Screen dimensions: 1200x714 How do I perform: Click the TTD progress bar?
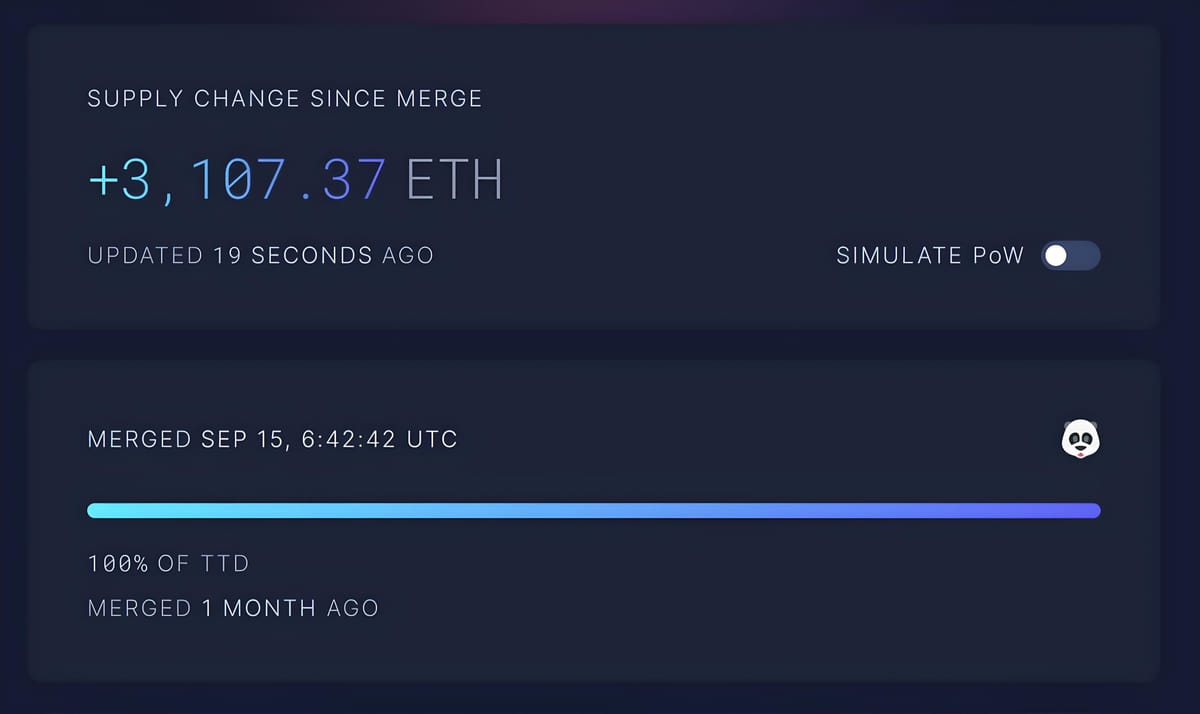pos(594,510)
